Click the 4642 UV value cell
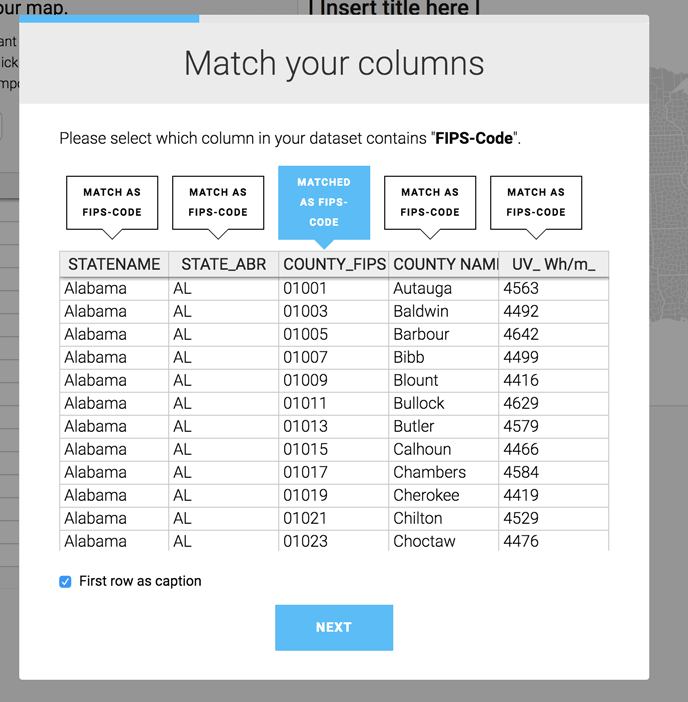This screenshot has width=688, height=702. click(554, 334)
